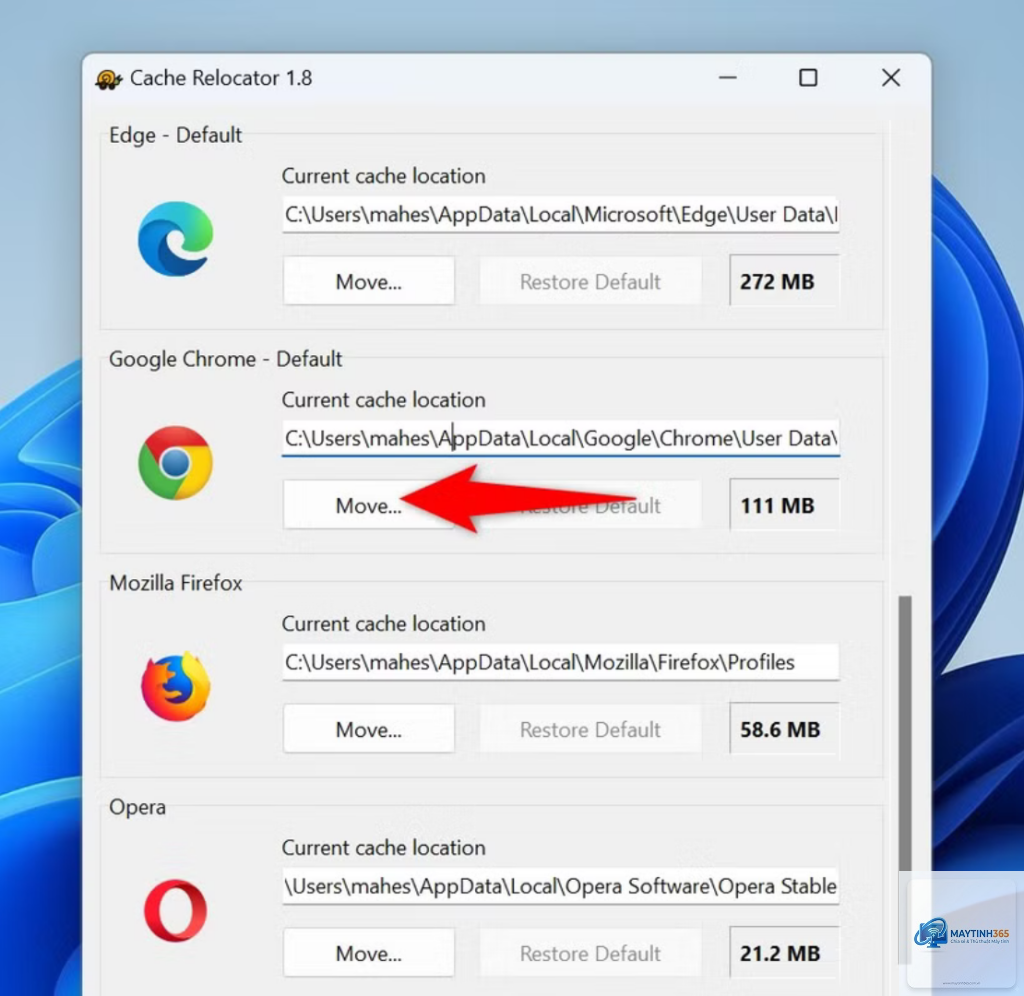Move the Opera cache location
Viewport: 1024px width, 996px height.
click(x=369, y=953)
